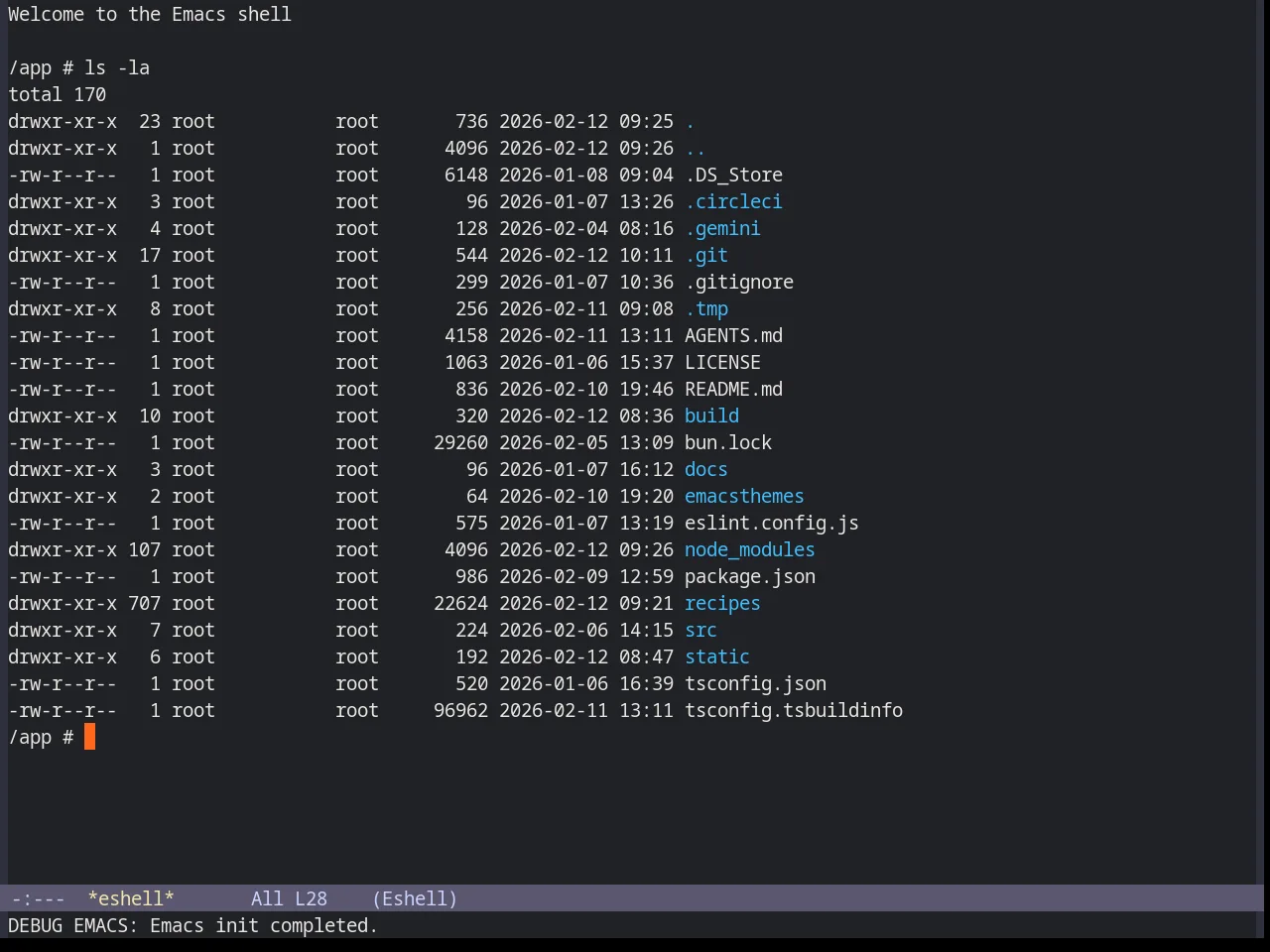The height and width of the screenshot is (952, 1270).
Task: Click the node_modules directory name
Action: (x=750, y=550)
